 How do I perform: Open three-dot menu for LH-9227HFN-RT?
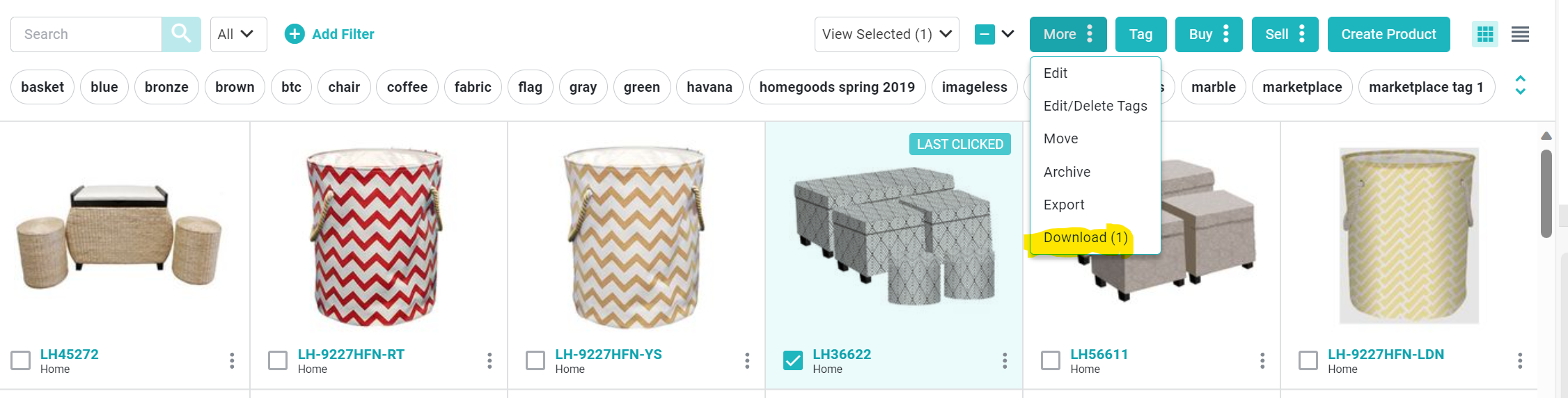click(x=489, y=360)
